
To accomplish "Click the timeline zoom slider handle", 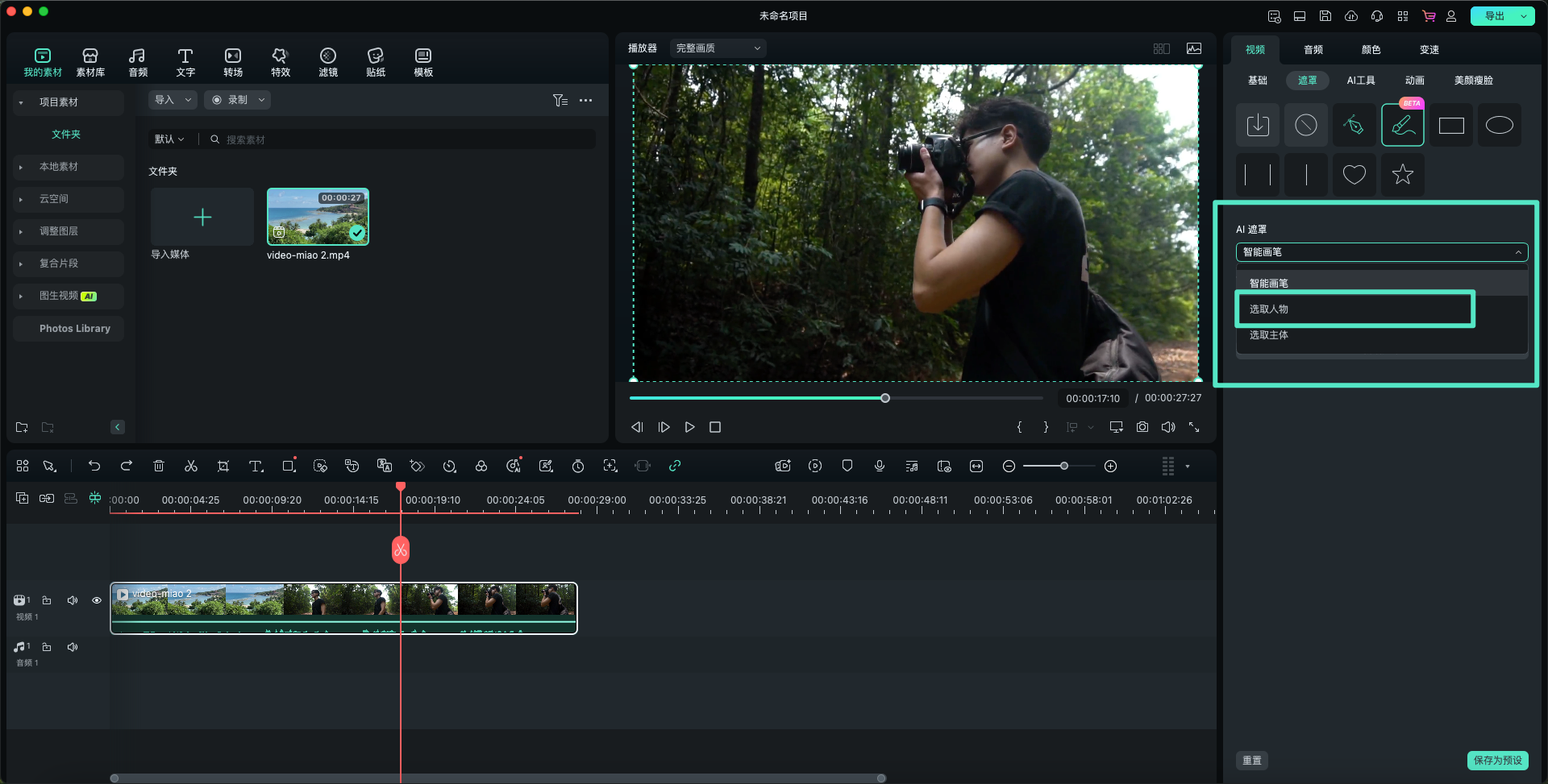I will pyautogui.click(x=1064, y=467).
